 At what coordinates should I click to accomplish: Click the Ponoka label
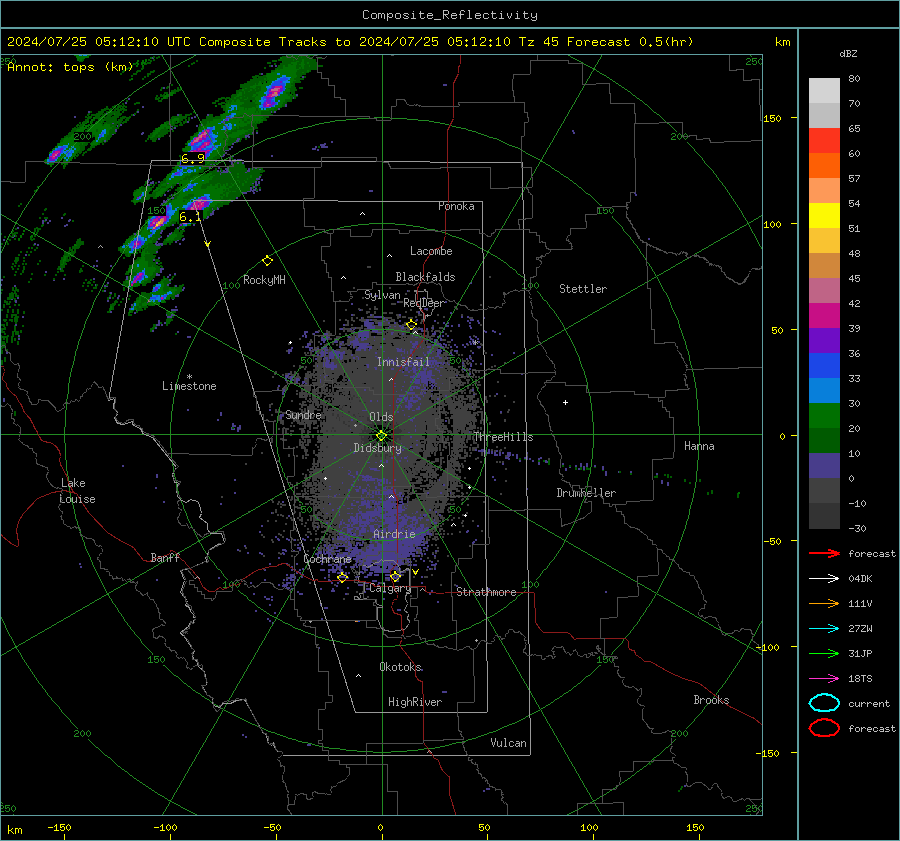tap(456, 206)
